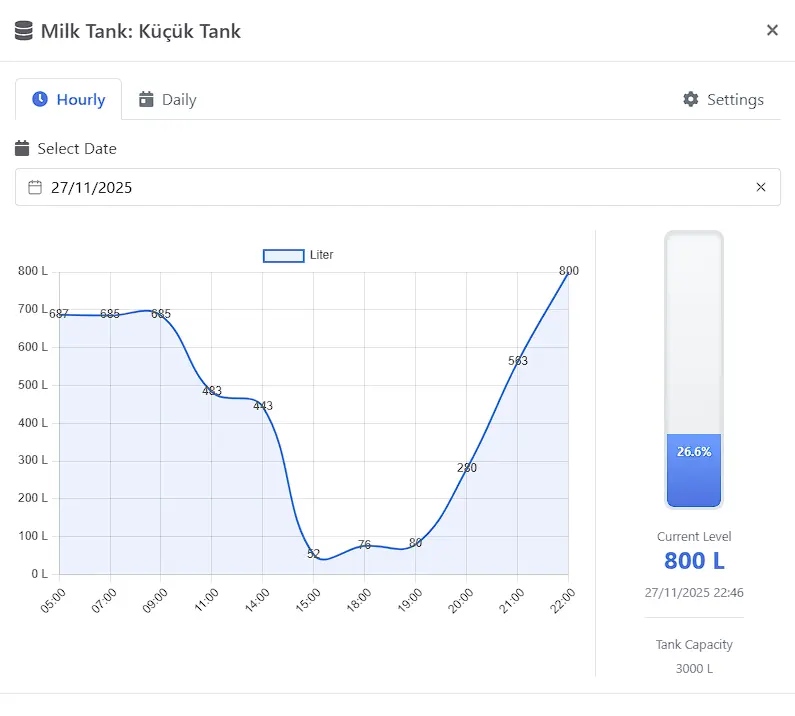Close the Milk Tank dialog
This screenshot has height=716, width=795.
(x=772, y=30)
